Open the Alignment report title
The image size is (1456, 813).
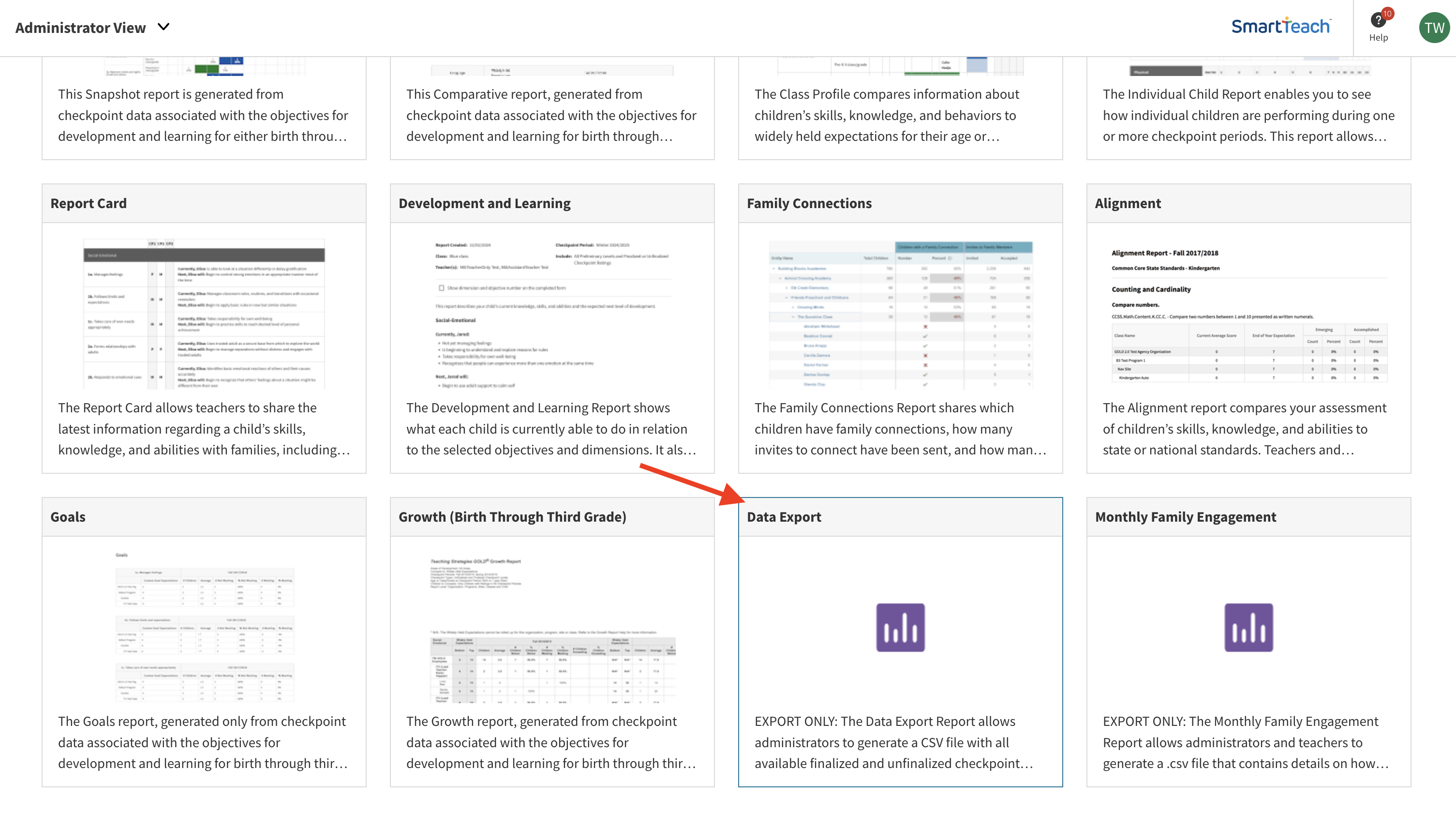[x=1128, y=204]
